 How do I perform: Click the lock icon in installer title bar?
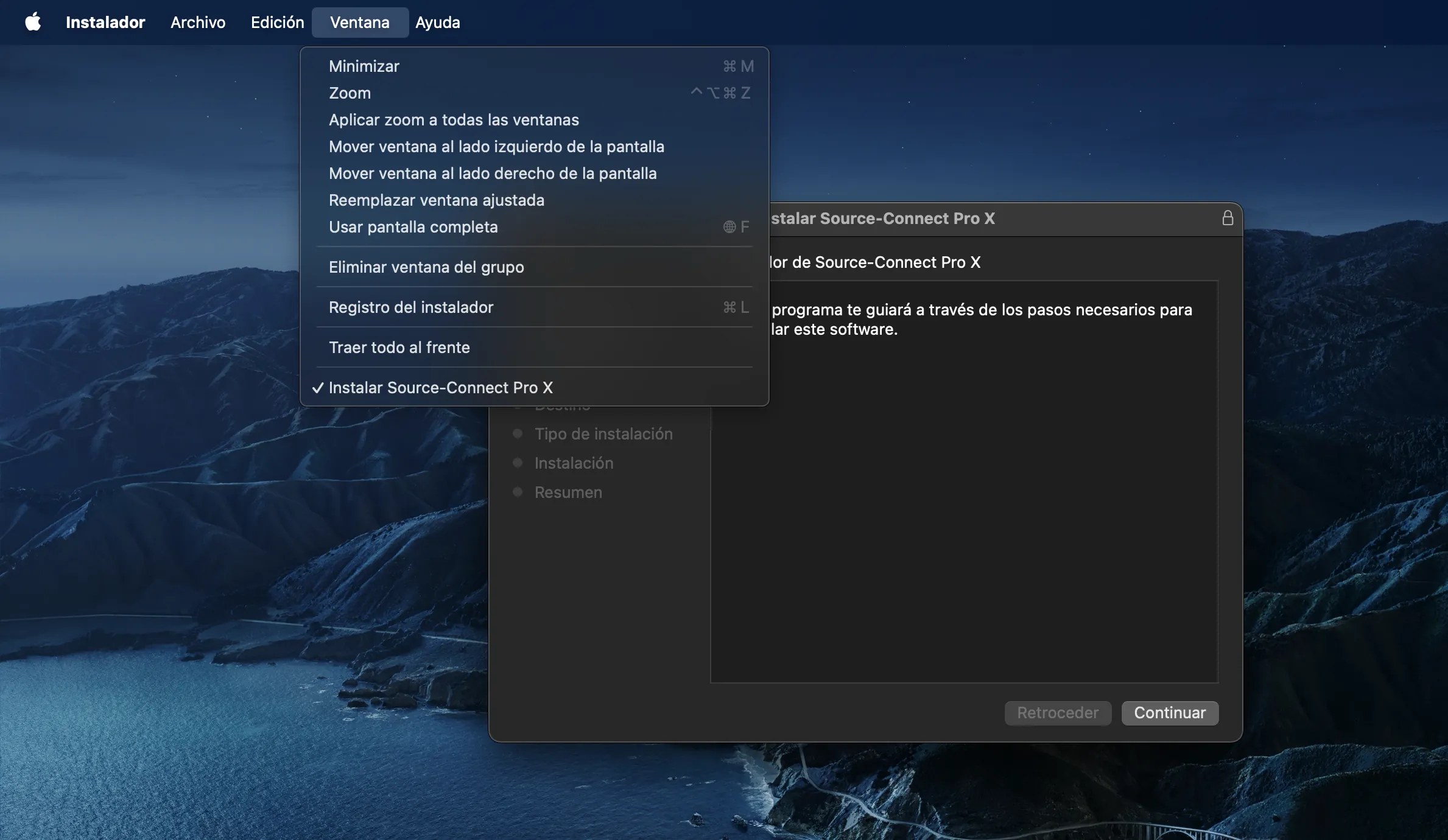coord(1228,218)
